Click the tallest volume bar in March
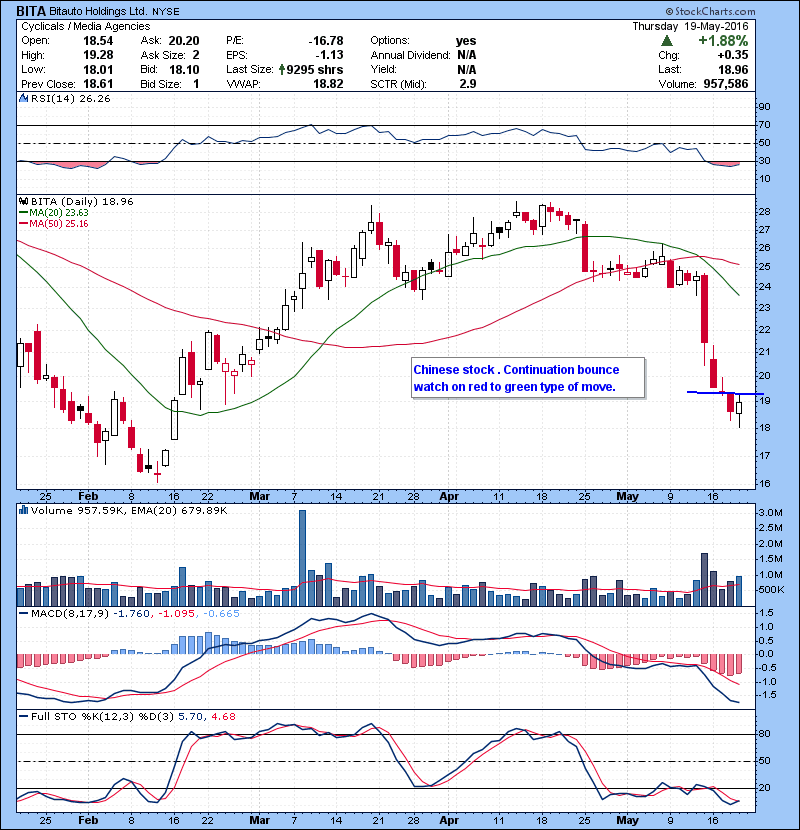800x830 pixels. (x=302, y=558)
